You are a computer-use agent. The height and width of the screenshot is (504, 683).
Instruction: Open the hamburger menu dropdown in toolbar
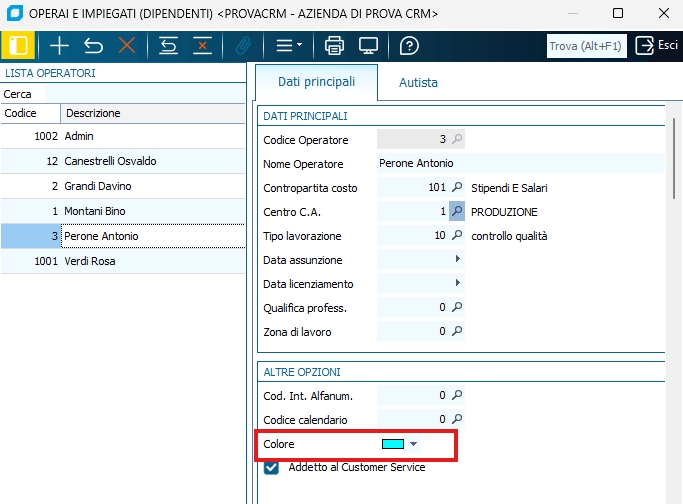(288, 45)
